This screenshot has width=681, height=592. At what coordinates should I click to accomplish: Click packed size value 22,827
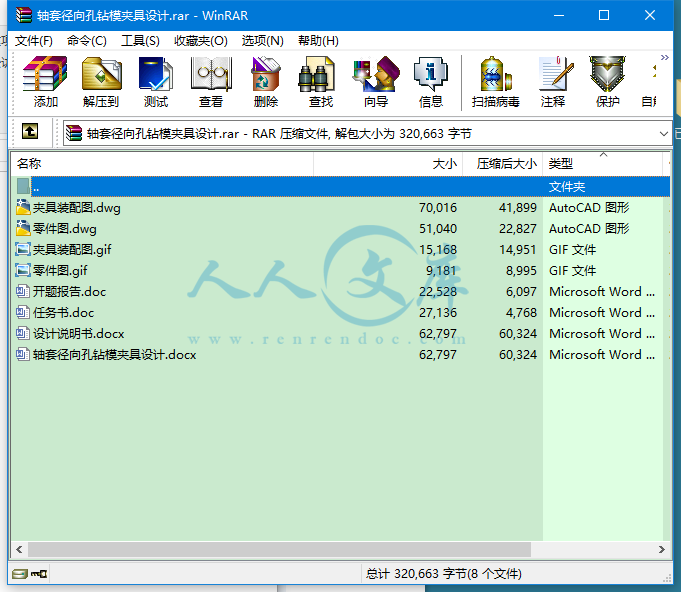coord(518,228)
